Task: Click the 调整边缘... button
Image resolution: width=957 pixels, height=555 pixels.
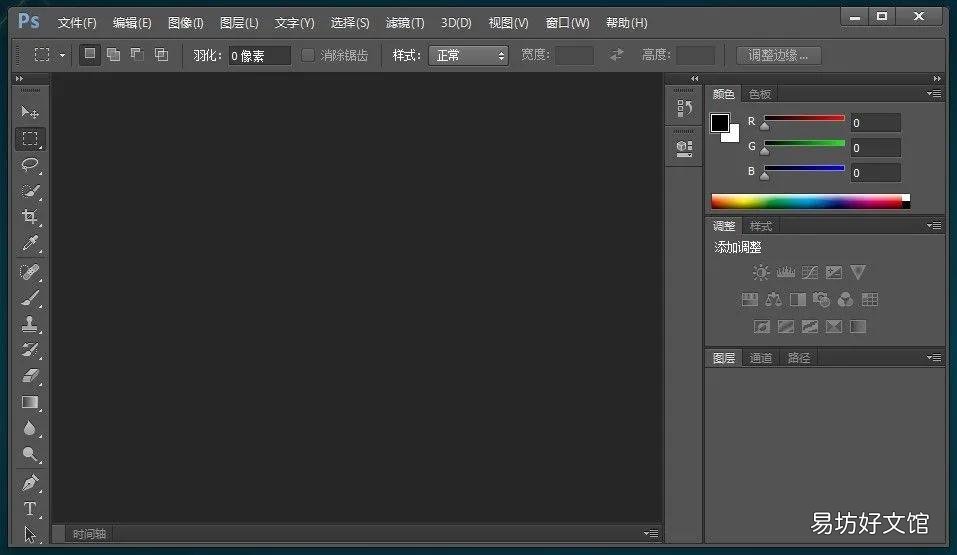Action: [778, 56]
